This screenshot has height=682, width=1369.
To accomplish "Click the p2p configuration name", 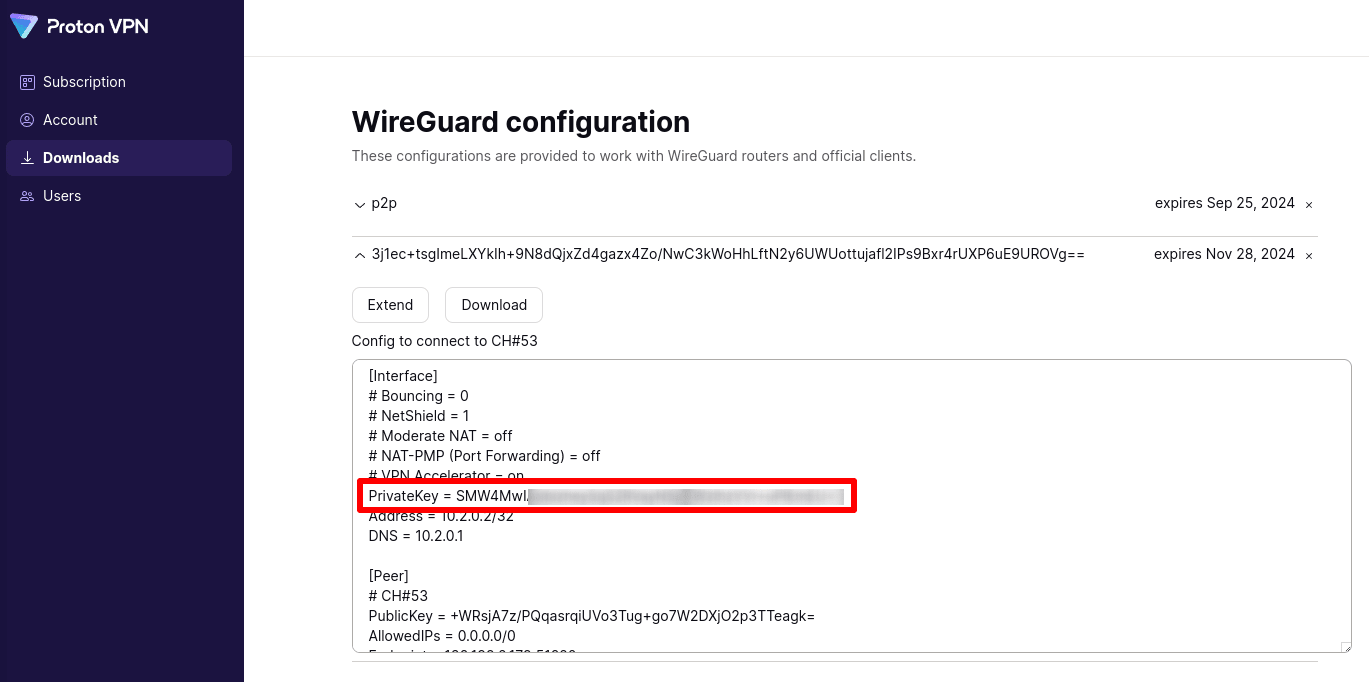I will click(x=384, y=204).
